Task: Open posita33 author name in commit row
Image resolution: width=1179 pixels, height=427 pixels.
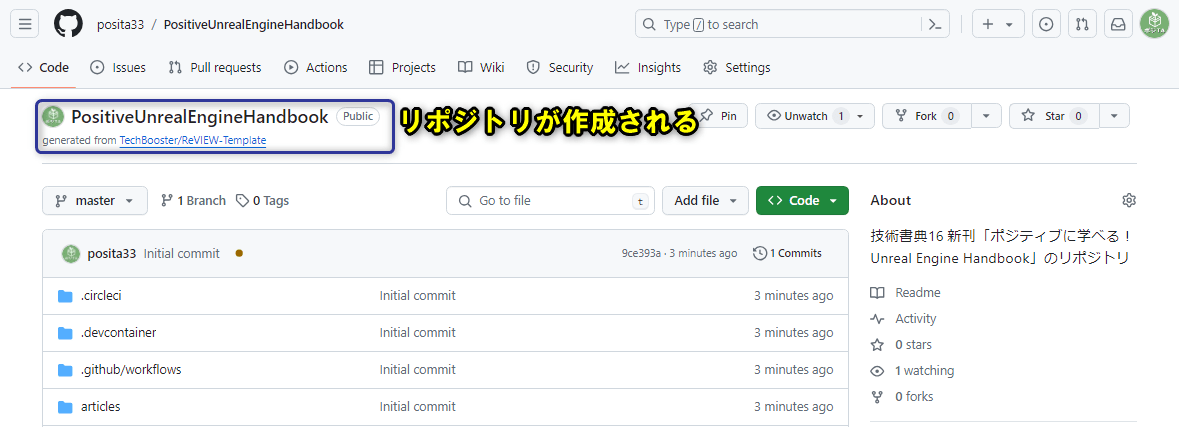Action: click(112, 253)
